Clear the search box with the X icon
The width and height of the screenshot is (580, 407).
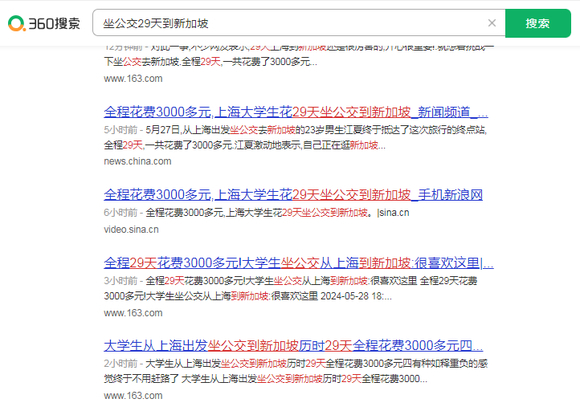coord(492,23)
